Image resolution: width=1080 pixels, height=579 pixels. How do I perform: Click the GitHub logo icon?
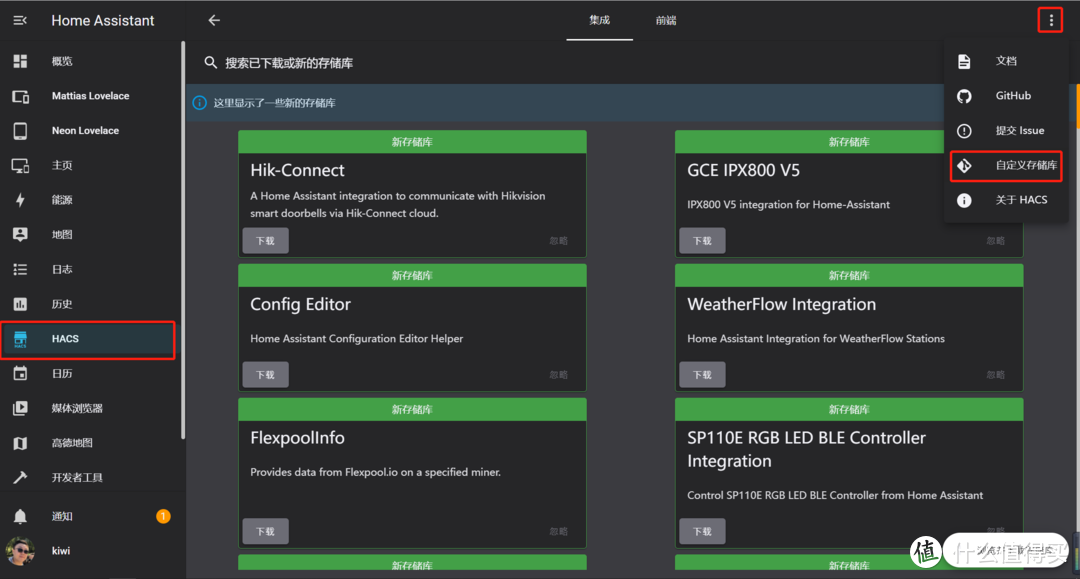click(964, 96)
